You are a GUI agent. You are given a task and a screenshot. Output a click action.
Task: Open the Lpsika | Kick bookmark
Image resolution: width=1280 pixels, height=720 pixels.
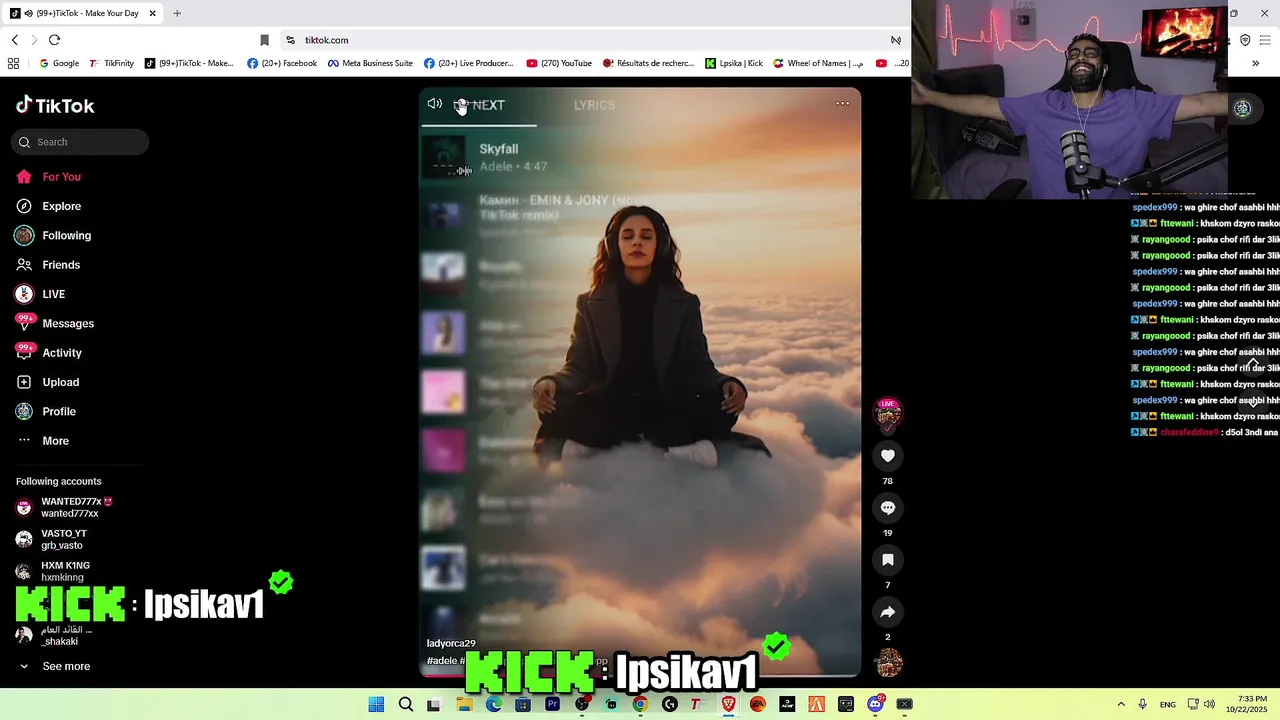tap(734, 63)
